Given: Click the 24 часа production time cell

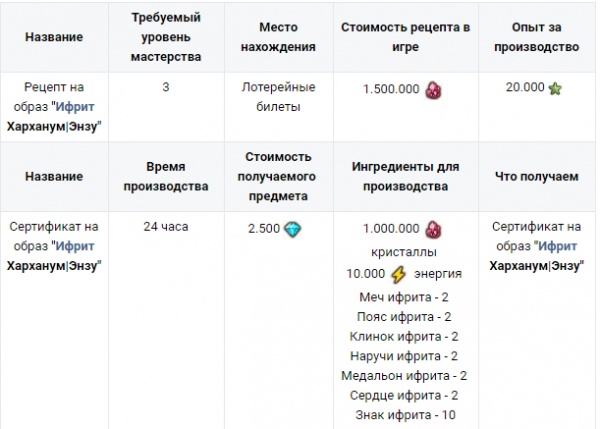Looking at the screenshot, I should point(166,227).
